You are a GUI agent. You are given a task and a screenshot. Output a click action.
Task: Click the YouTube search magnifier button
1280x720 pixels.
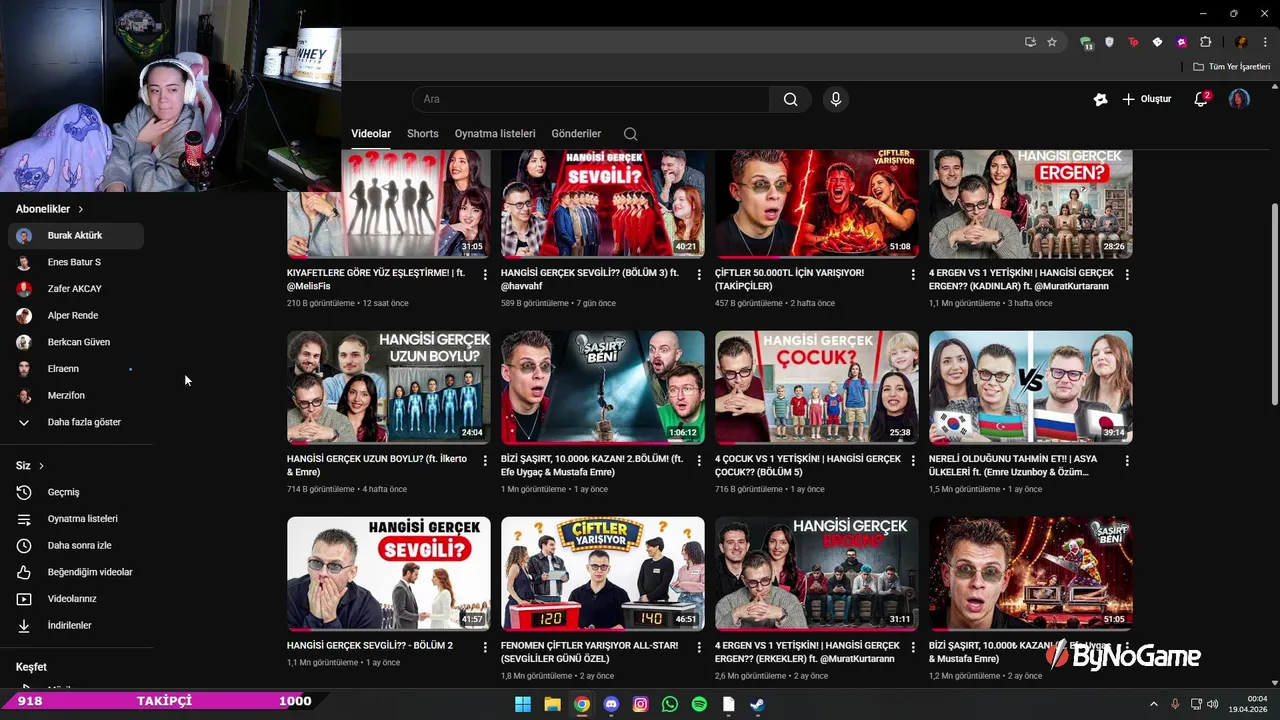(x=790, y=99)
